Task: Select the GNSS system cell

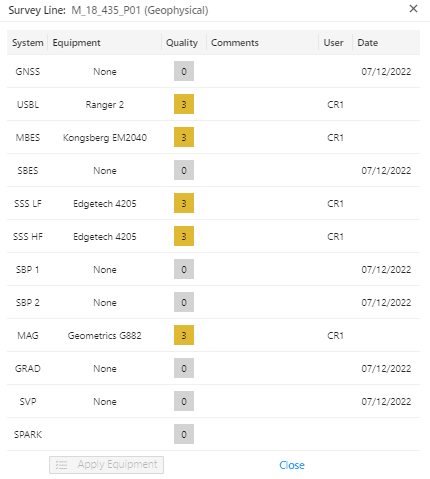Action: pos(28,71)
